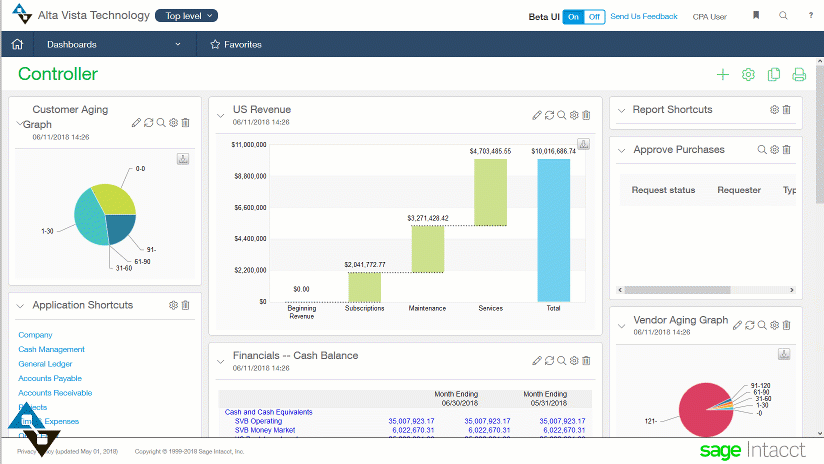Open the Approve Purchases magnifier icon
Viewport: 824px width, 464px height.
761,150
